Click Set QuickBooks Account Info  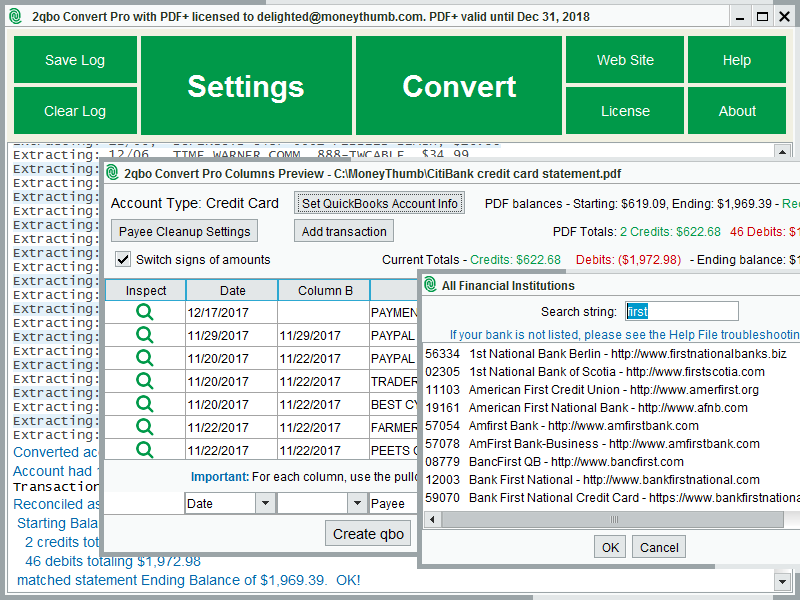(x=379, y=203)
